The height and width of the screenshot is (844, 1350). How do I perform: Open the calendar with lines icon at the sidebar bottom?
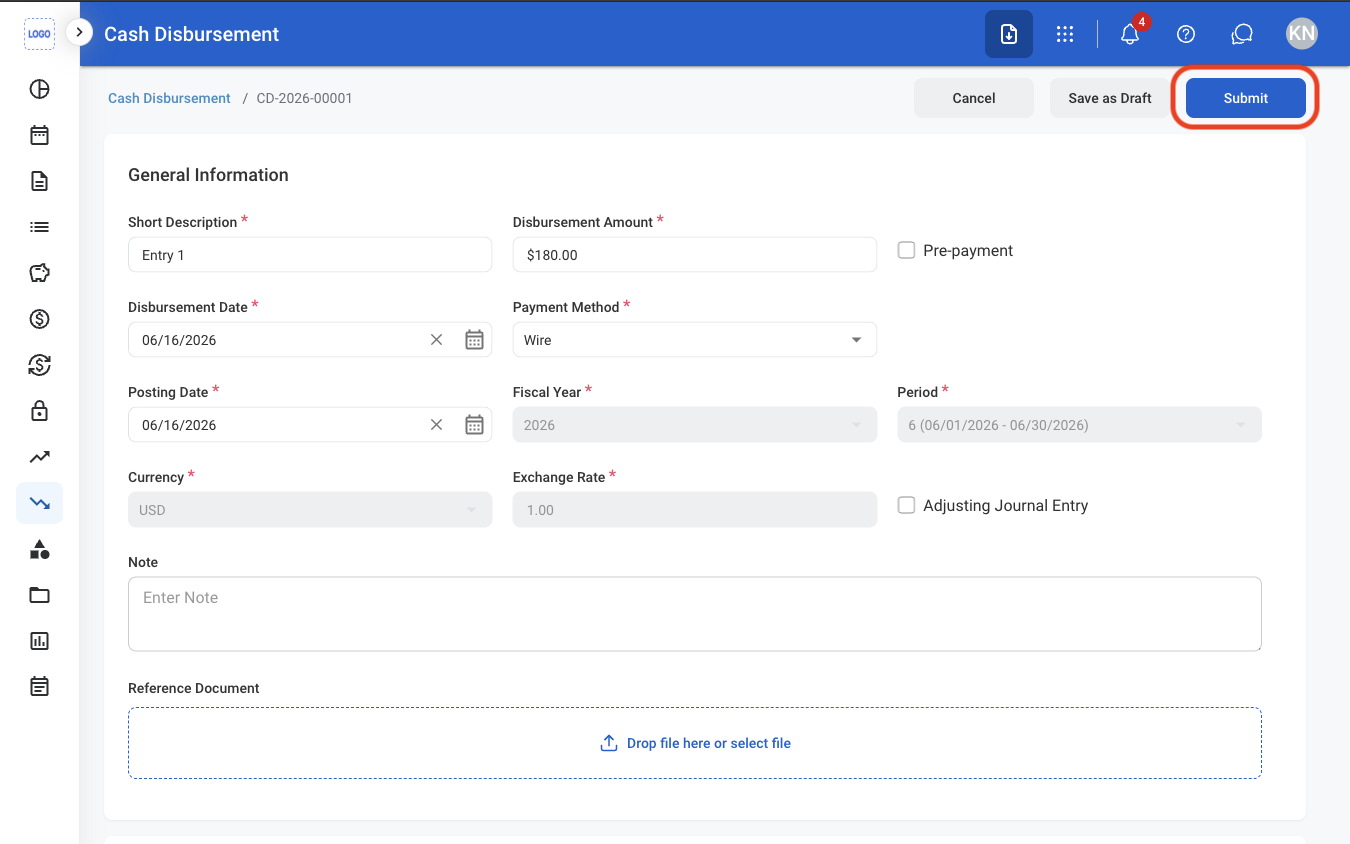[x=39, y=687]
